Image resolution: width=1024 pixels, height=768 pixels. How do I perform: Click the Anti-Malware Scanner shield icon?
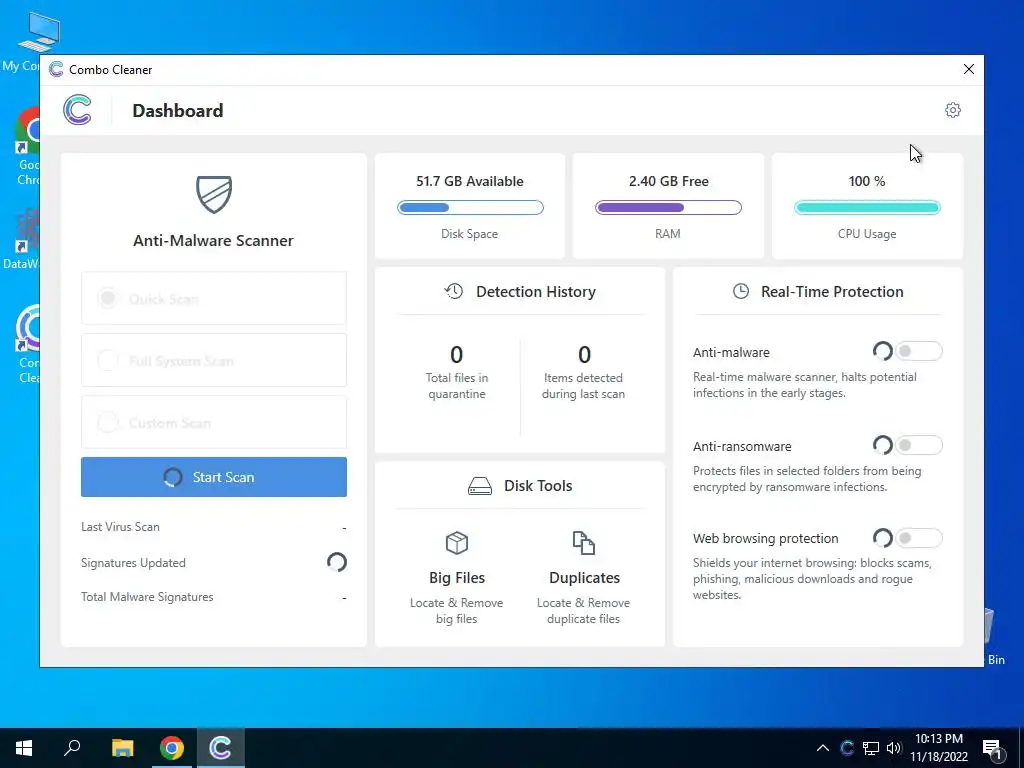tap(214, 194)
